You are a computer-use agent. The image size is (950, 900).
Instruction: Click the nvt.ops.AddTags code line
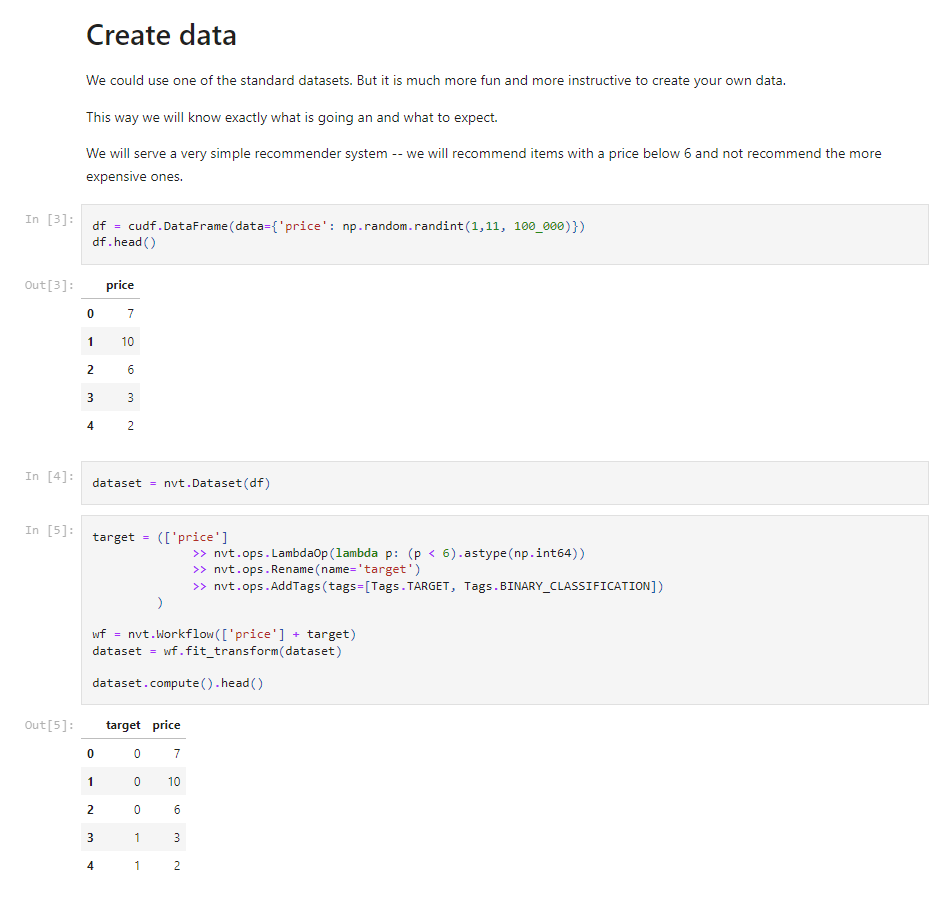[428, 586]
